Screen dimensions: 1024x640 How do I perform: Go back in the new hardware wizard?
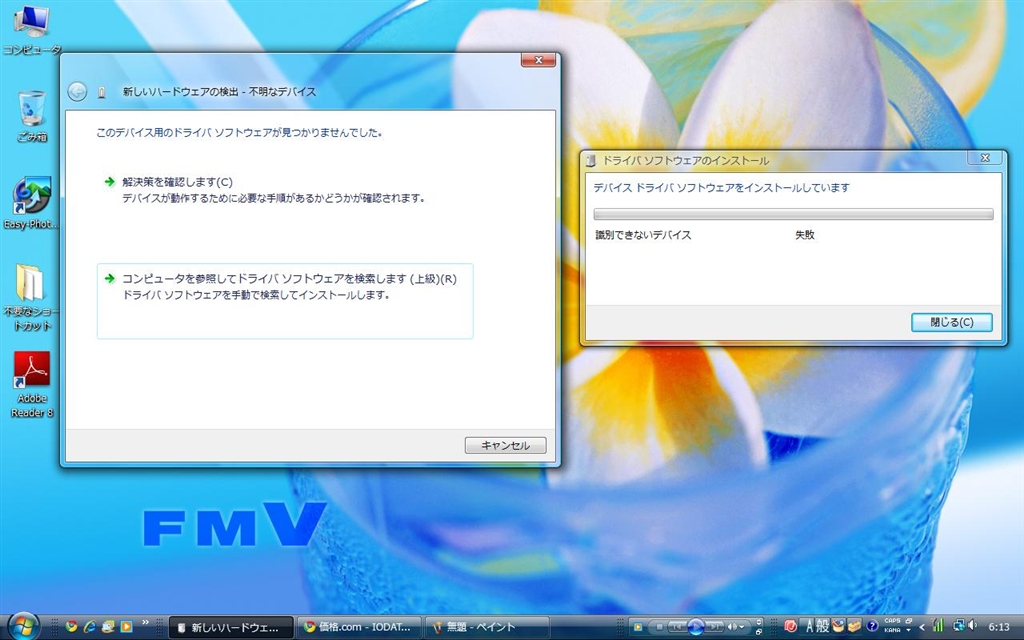(77, 91)
